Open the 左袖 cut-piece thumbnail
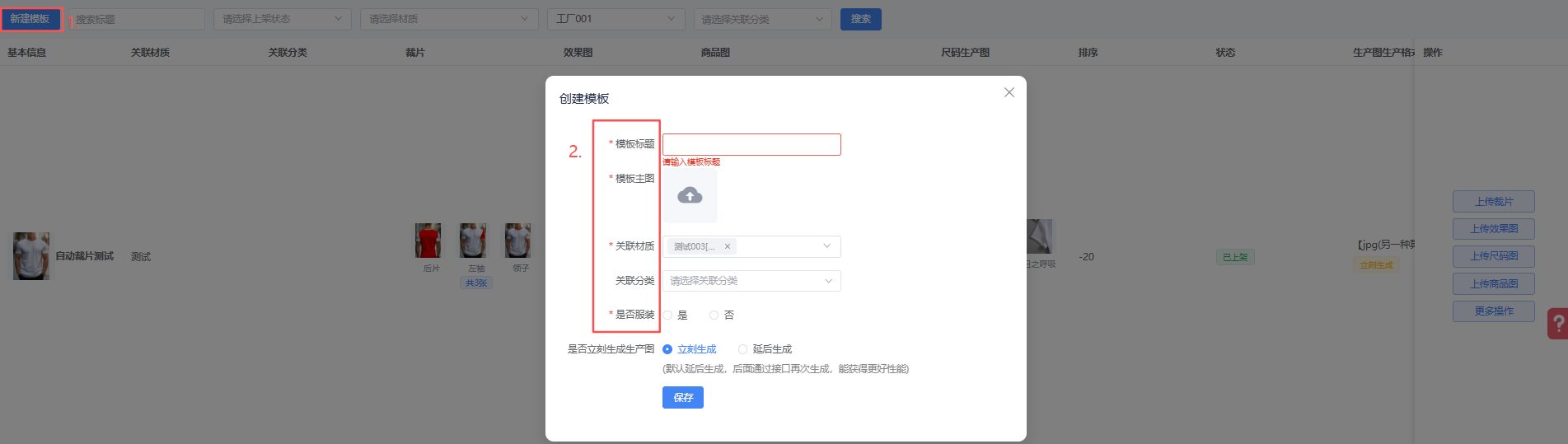The height and width of the screenshot is (444, 1568). click(x=473, y=241)
